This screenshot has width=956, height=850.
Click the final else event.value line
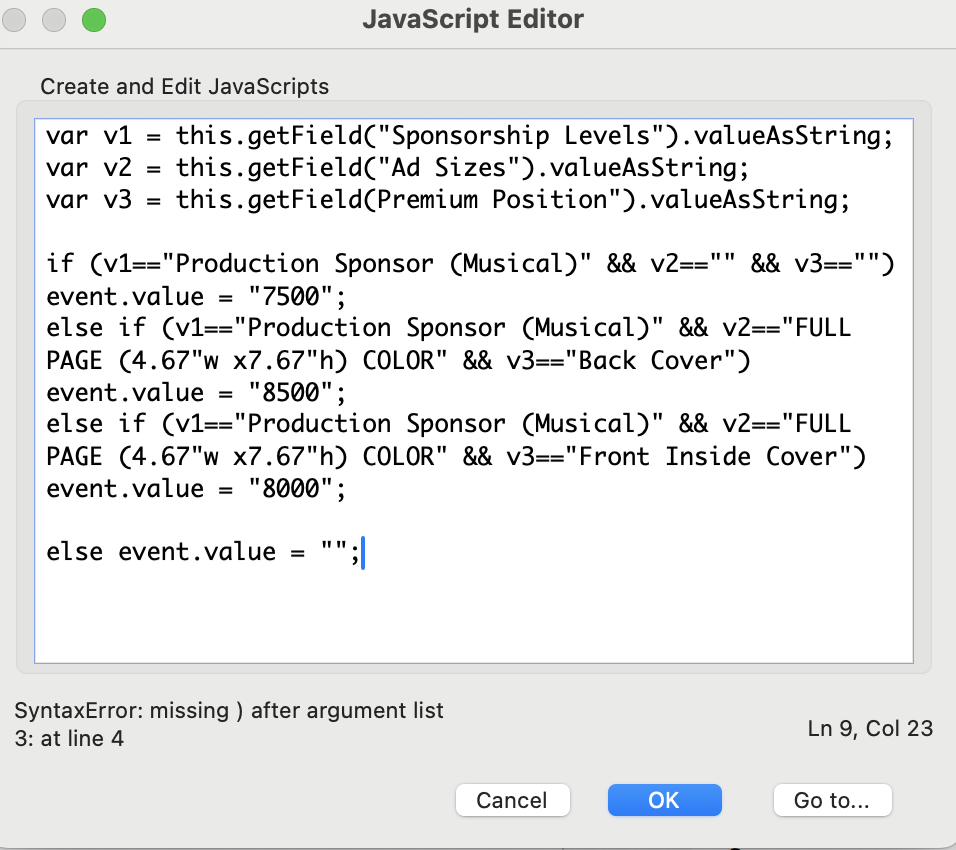pos(202,552)
